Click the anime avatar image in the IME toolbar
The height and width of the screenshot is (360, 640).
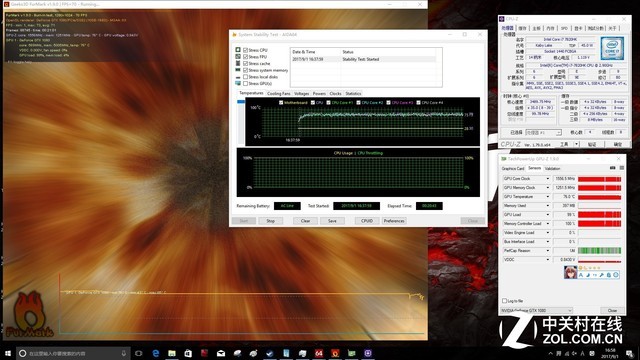click(570, 272)
